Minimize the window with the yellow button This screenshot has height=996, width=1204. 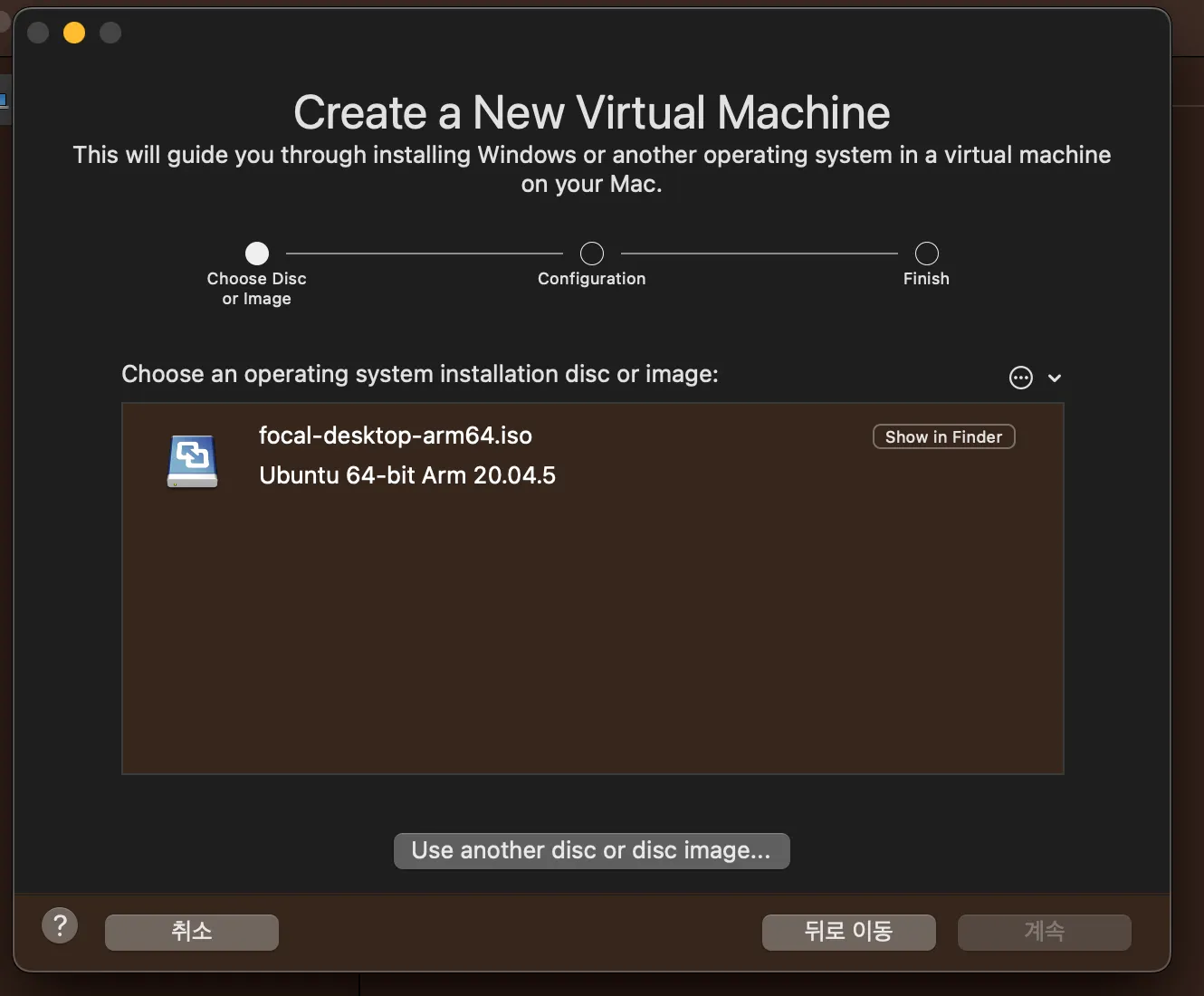point(74,34)
